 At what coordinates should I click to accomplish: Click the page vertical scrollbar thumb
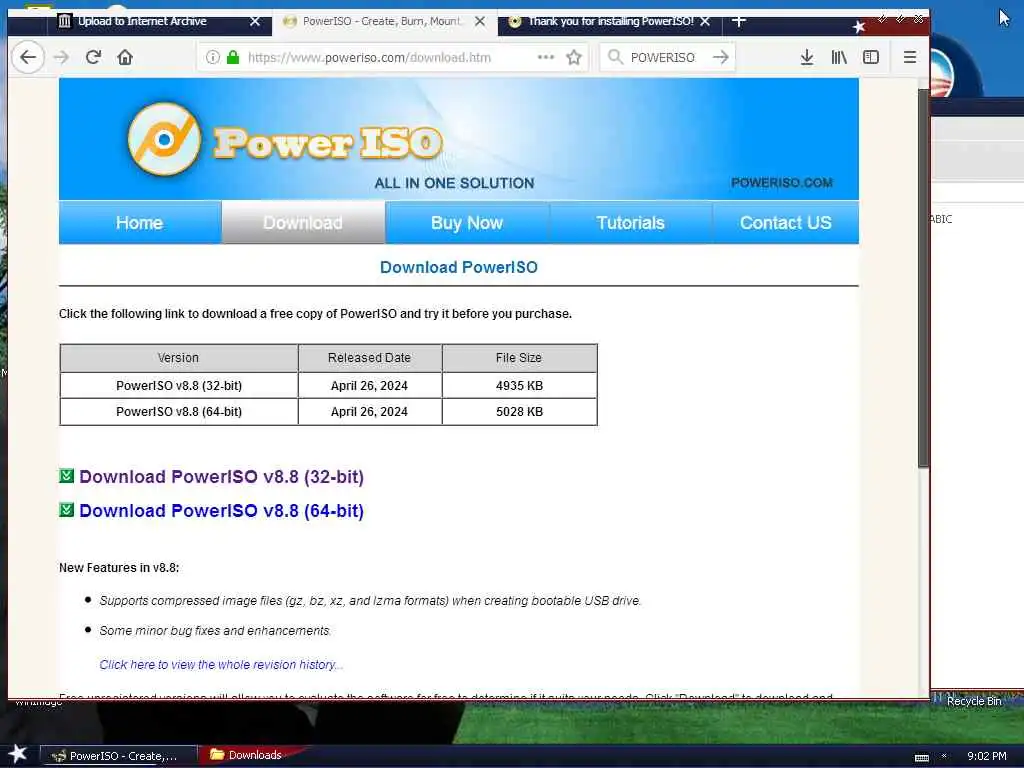(923, 278)
